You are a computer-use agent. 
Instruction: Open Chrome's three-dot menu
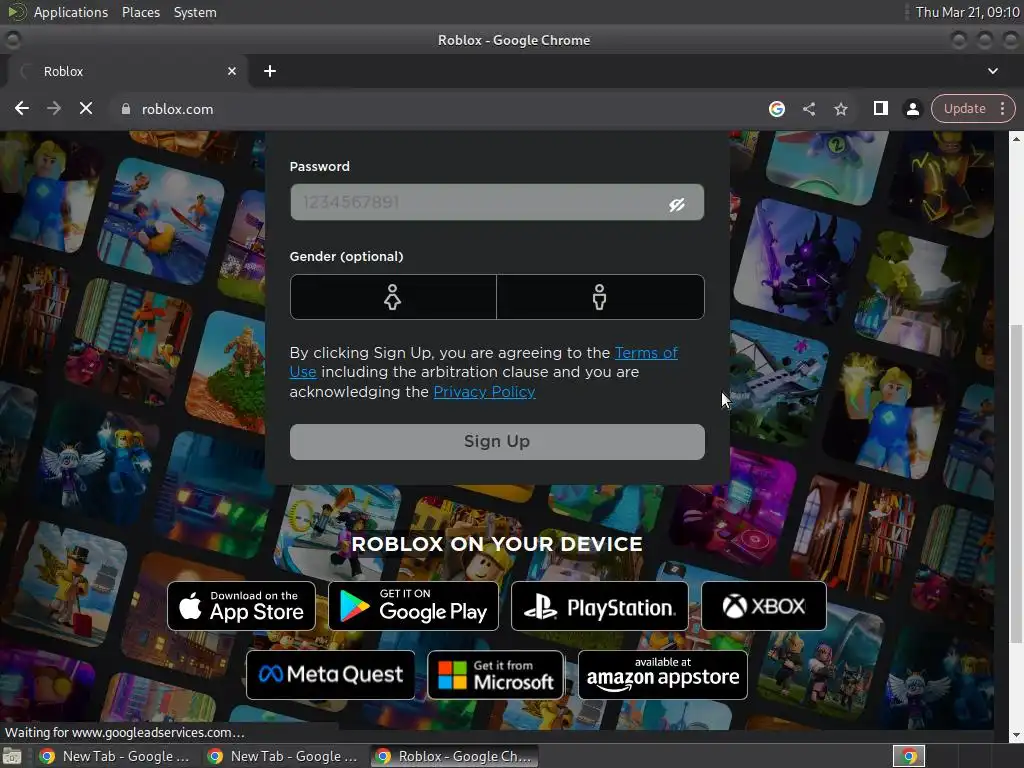tap(1002, 108)
